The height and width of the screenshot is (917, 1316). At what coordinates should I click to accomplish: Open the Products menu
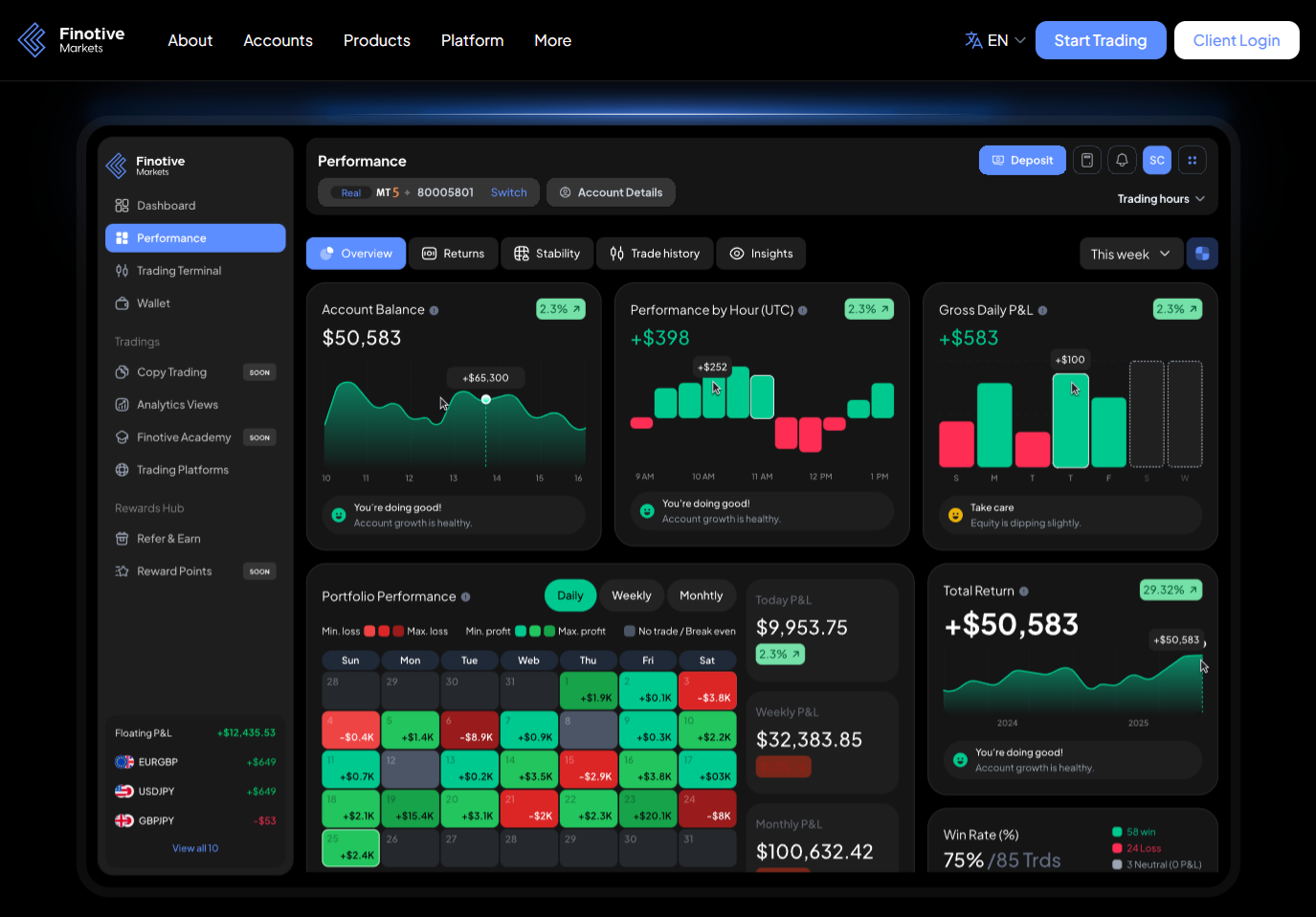tap(377, 40)
